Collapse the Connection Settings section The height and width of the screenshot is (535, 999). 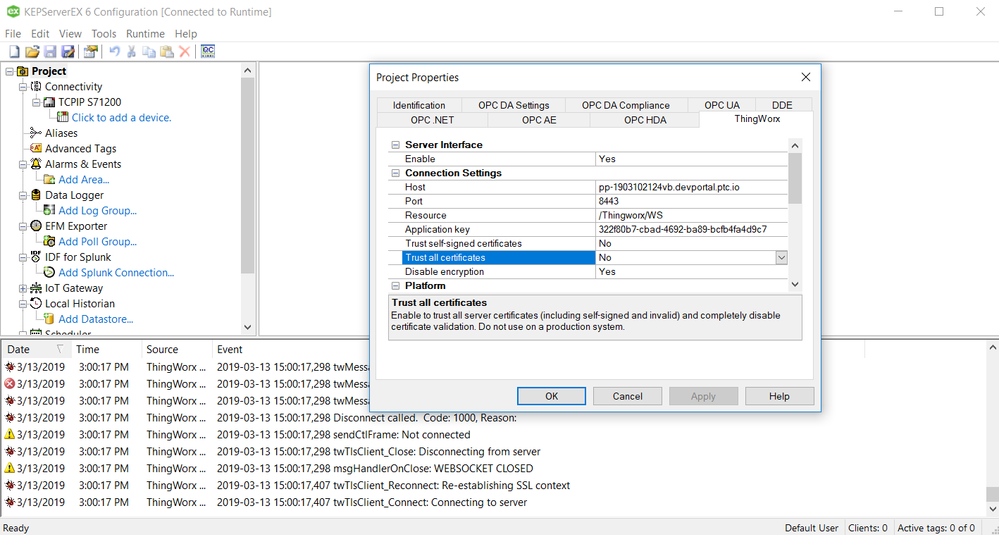coord(396,173)
